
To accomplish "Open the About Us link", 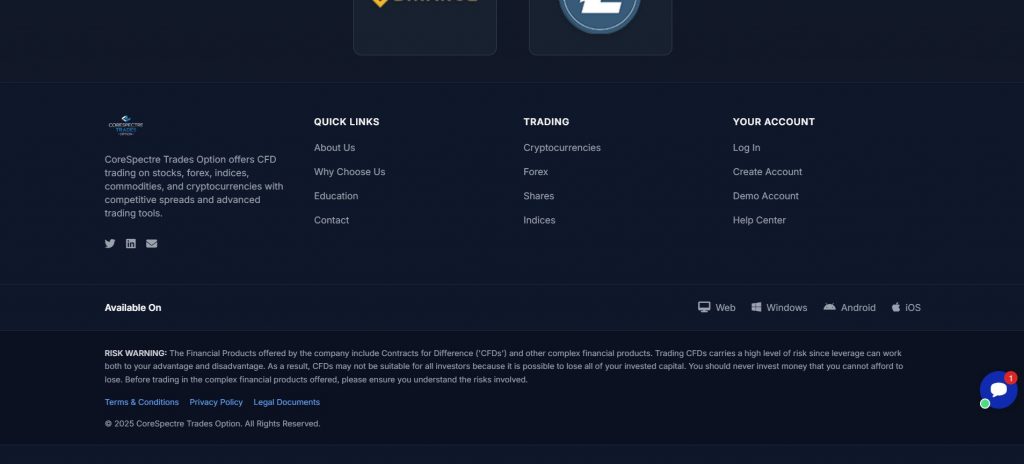I will [x=334, y=148].
